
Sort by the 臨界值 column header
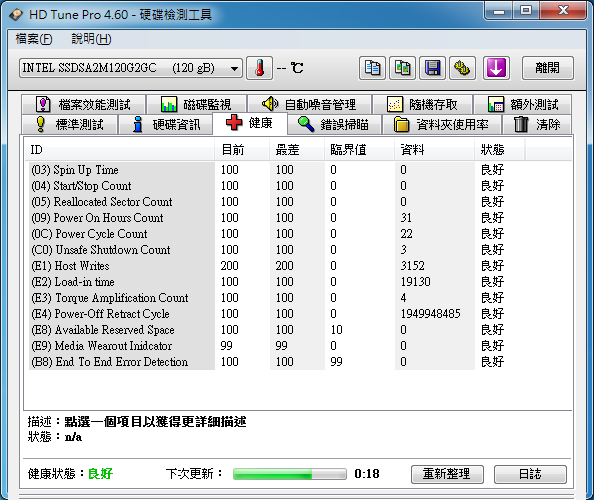pos(360,150)
